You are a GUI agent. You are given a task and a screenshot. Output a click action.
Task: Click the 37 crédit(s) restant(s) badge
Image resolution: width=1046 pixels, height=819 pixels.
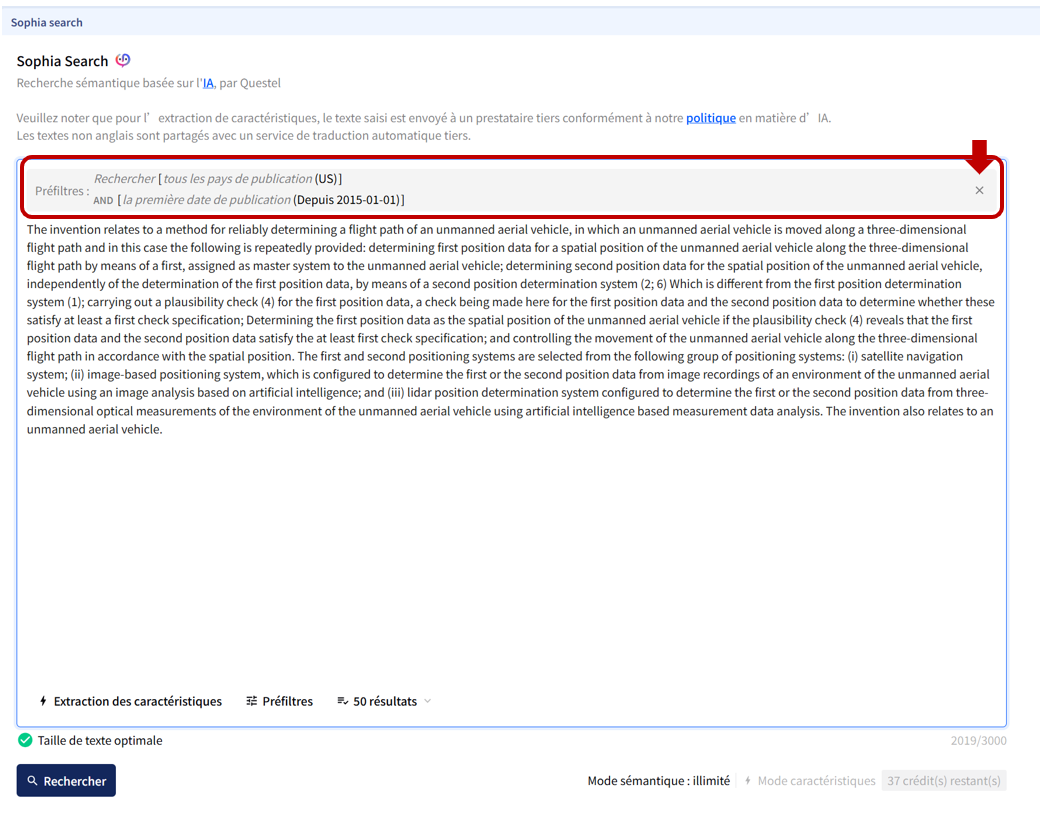pyautogui.click(x=943, y=781)
